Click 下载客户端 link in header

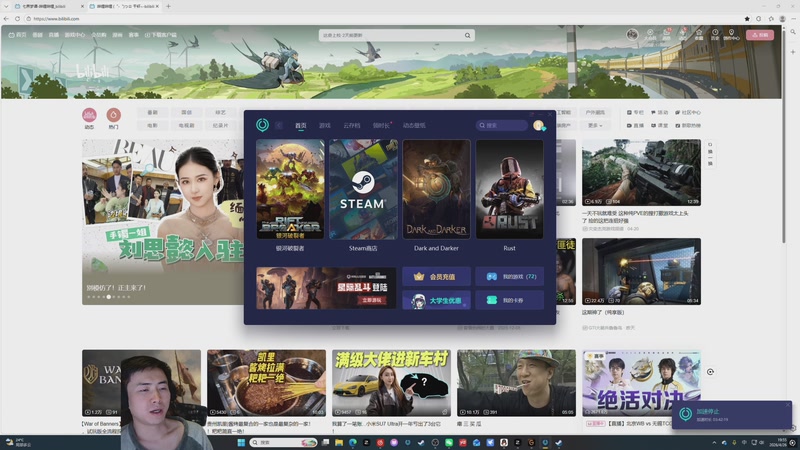point(161,35)
